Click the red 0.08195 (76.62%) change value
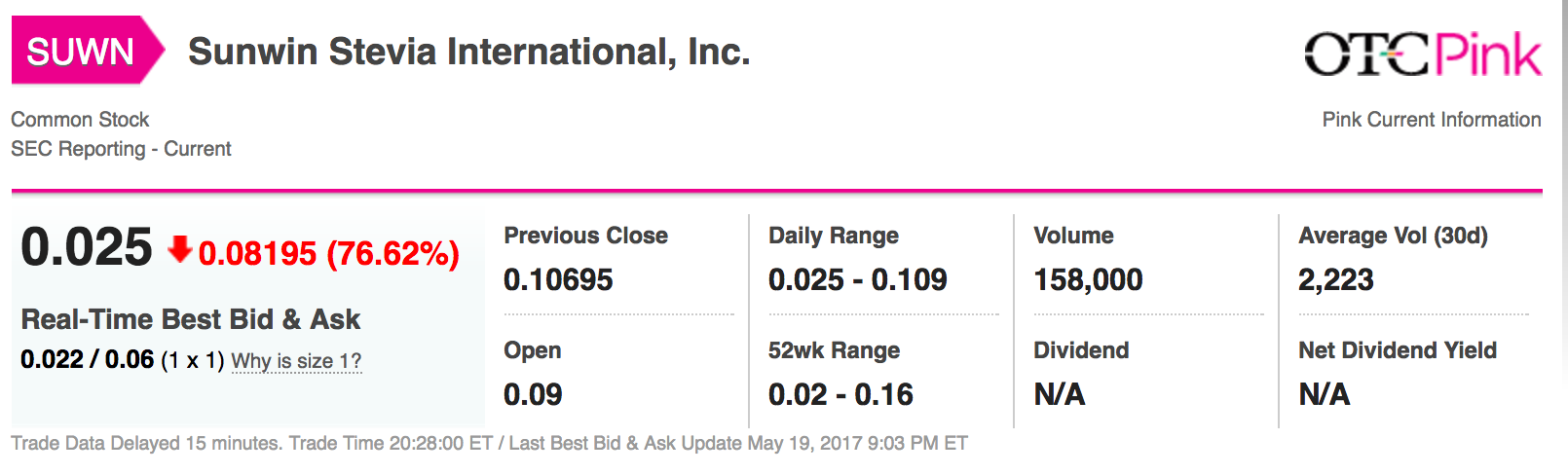The image size is (1568, 475). pyautogui.click(x=328, y=253)
